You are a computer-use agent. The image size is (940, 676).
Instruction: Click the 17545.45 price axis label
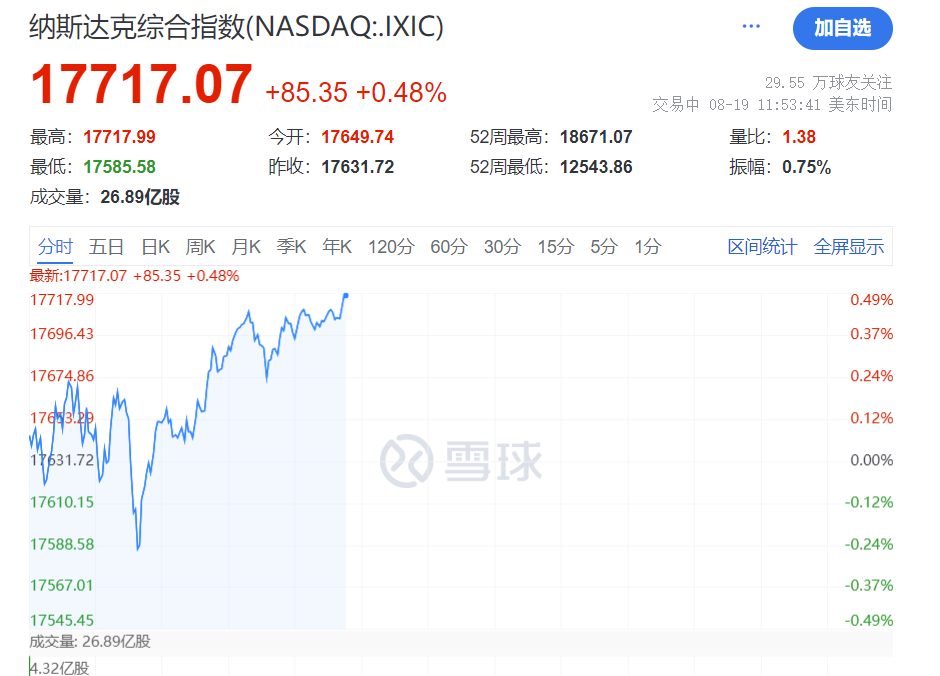coord(62,620)
